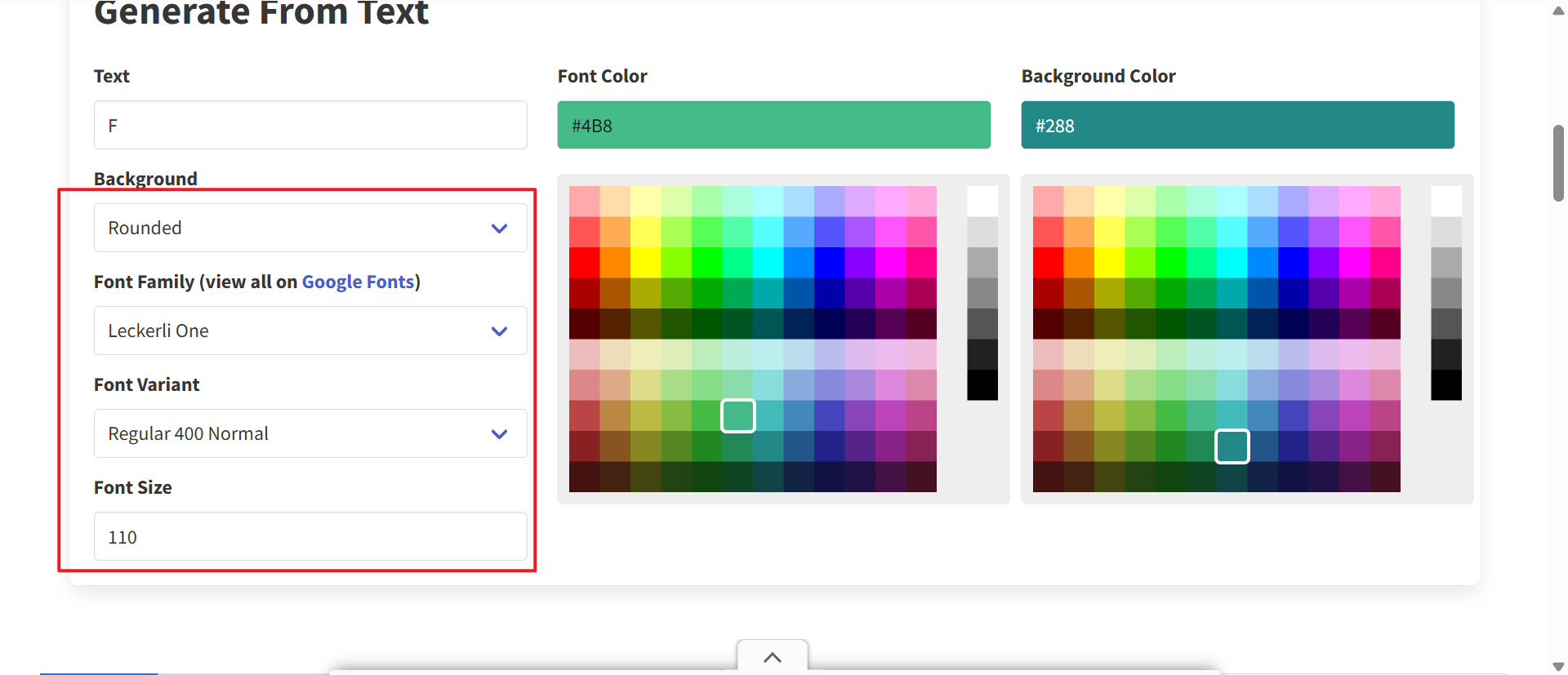Click the scroll-to-top chevron button
Screen dimensions: 1568x675
772,657
